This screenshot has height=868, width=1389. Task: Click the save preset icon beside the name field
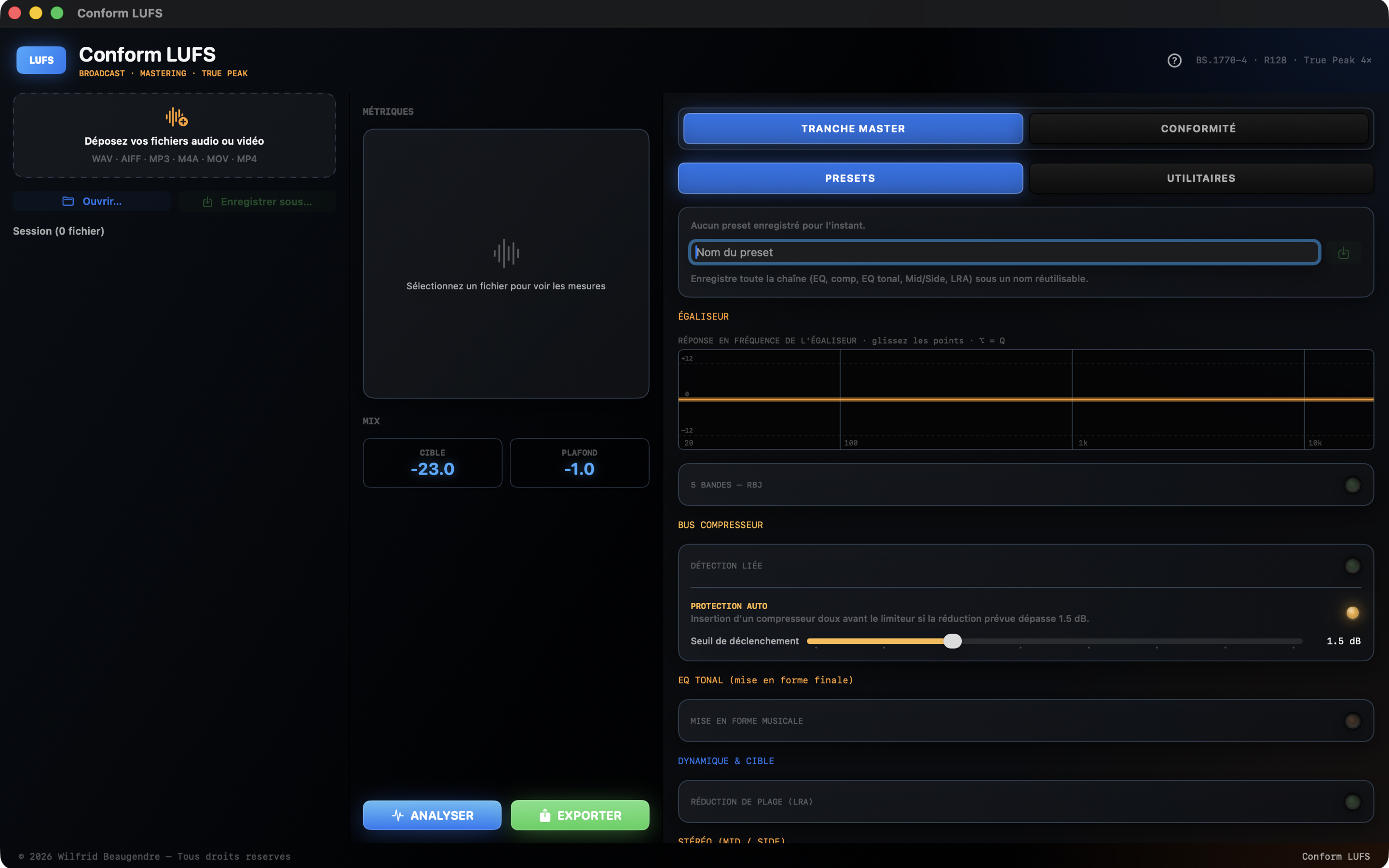tap(1343, 253)
